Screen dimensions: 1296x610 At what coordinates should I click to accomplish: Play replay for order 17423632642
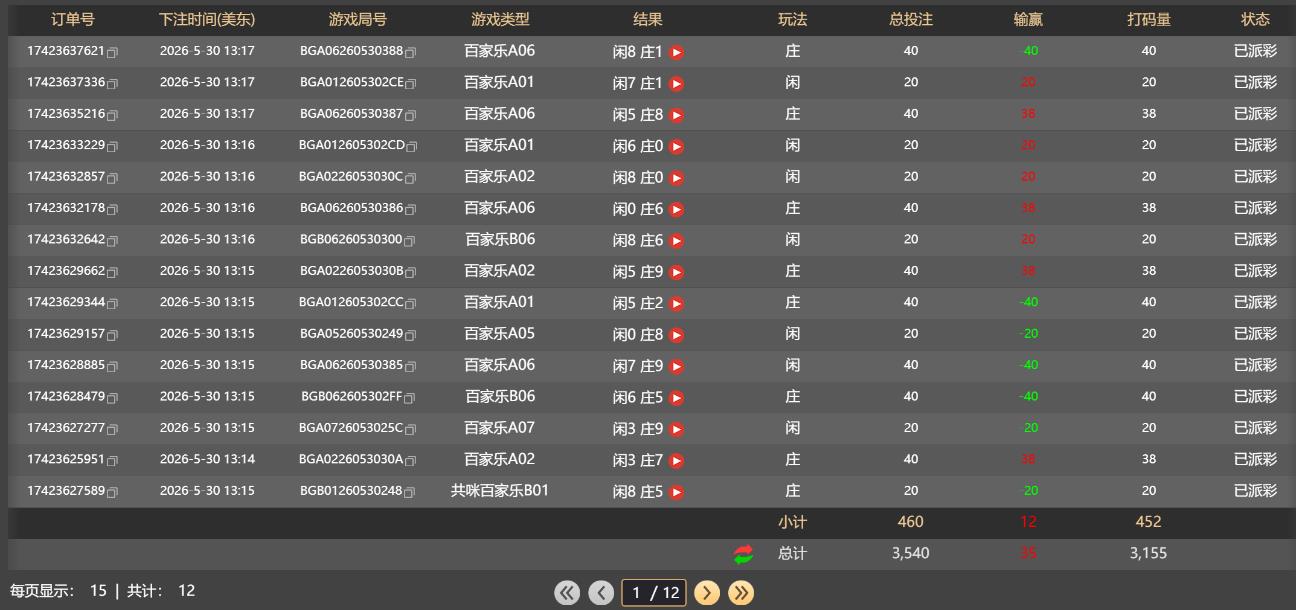click(x=677, y=241)
